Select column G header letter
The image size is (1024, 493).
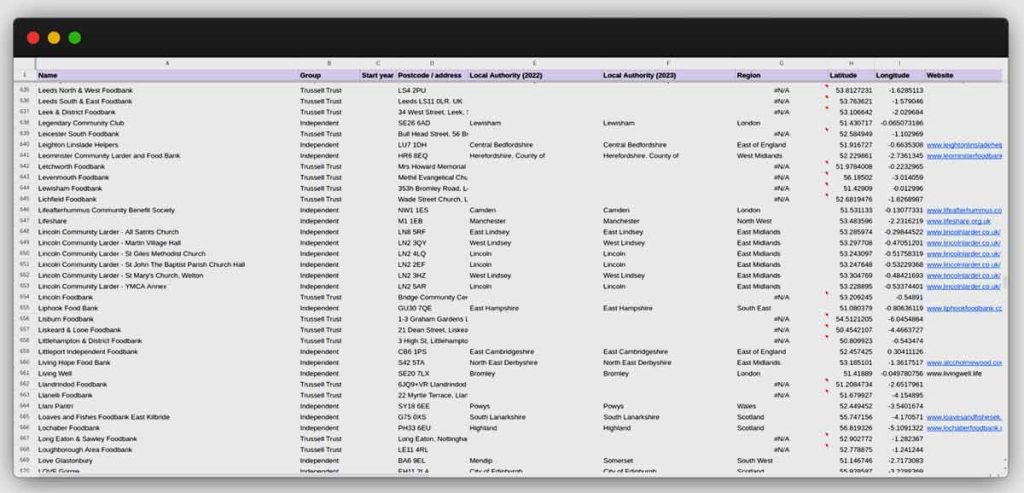tap(781, 63)
